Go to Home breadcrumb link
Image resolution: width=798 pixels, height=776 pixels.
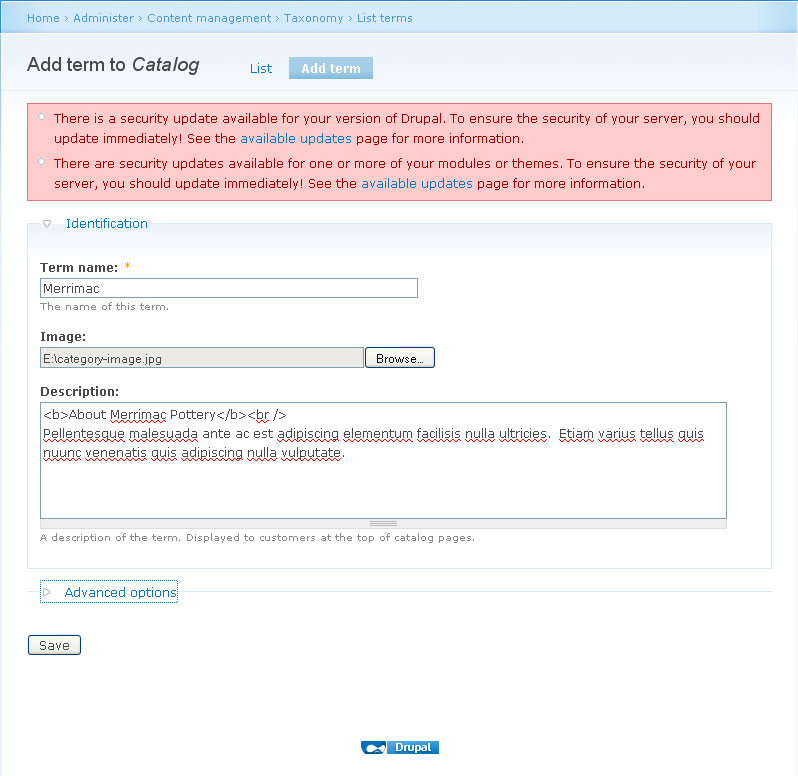(x=43, y=18)
